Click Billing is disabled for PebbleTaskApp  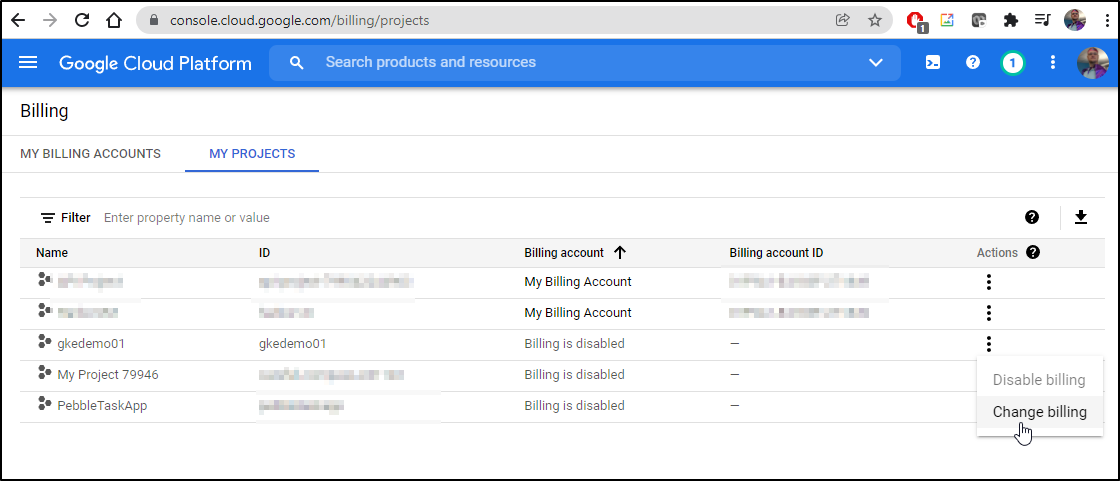[x=574, y=405]
